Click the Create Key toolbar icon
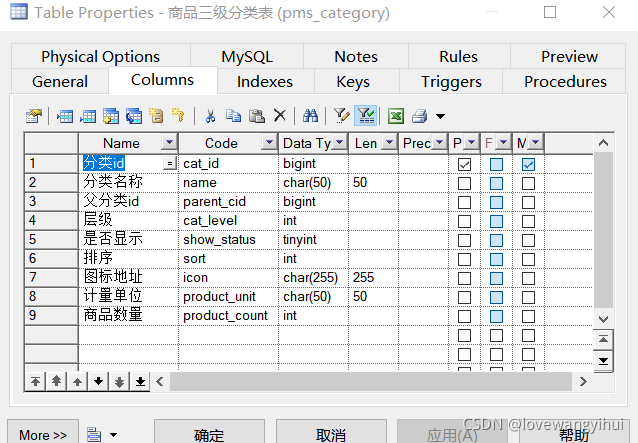This screenshot has height=443, width=638. click(x=178, y=116)
